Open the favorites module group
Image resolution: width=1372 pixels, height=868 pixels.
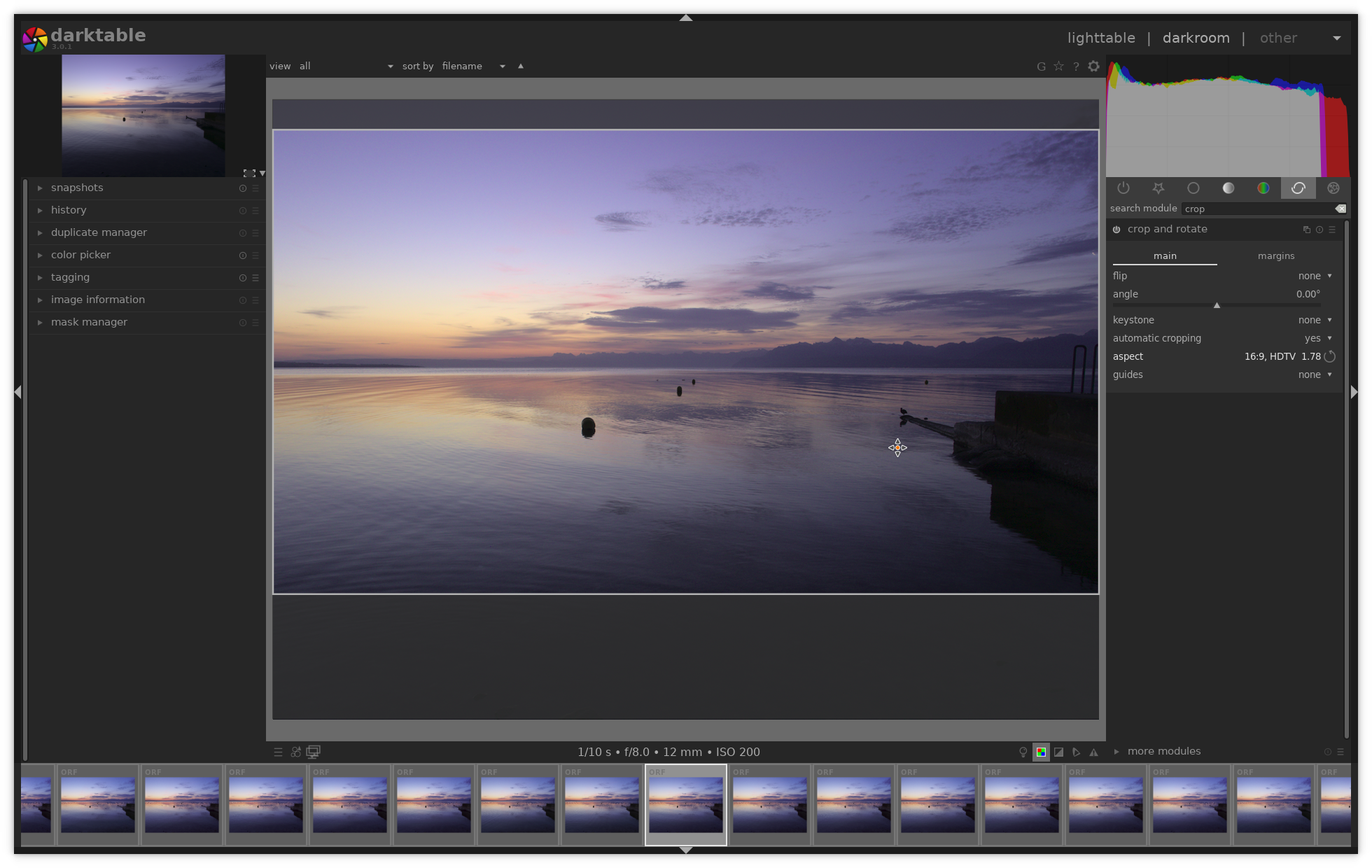point(1158,188)
